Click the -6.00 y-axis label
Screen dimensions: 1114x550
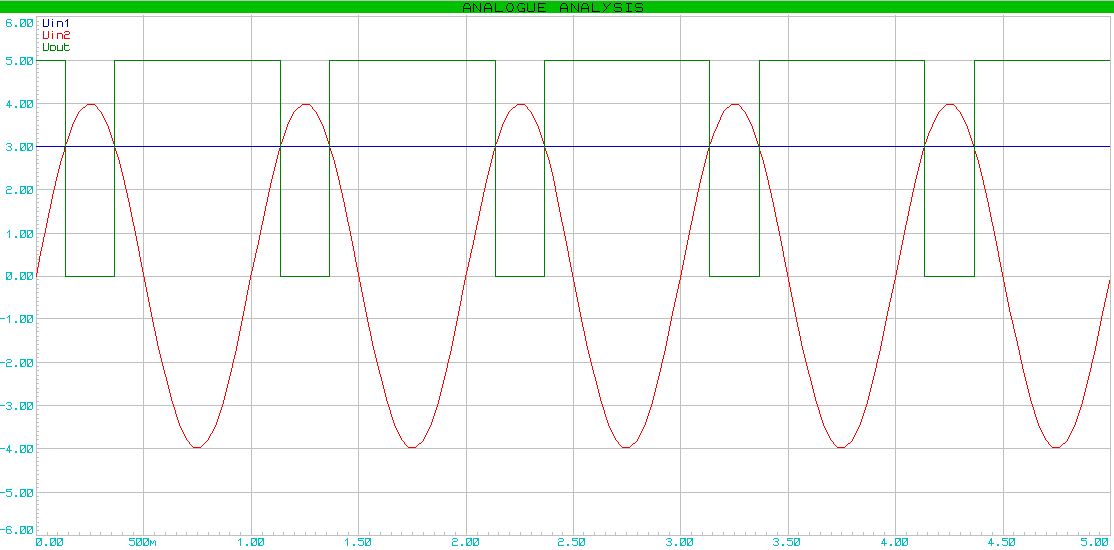(17, 530)
